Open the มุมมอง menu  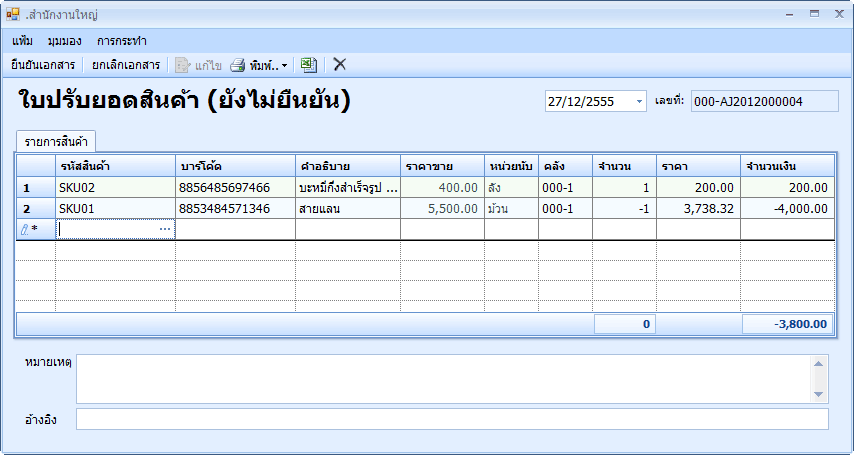click(x=64, y=41)
